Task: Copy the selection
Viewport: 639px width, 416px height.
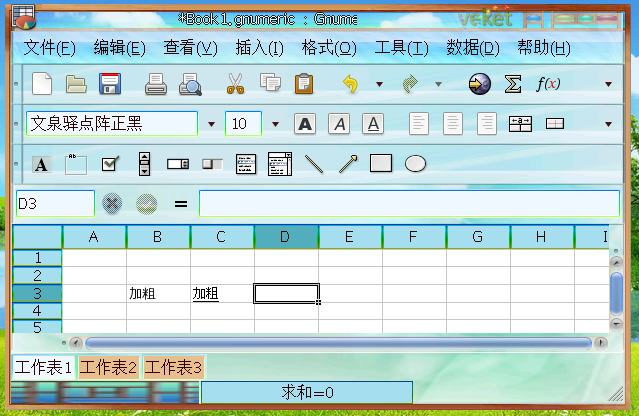Action: coord(270,83)
